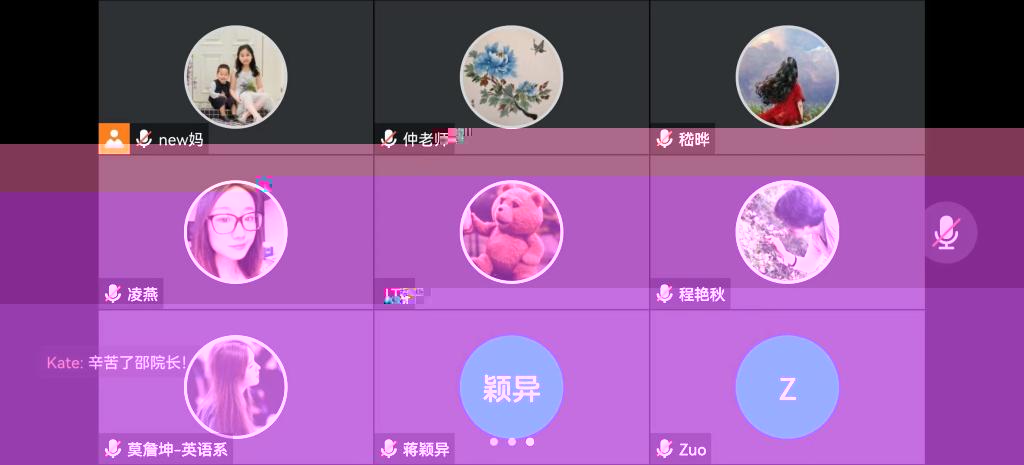Select the 程艳秋 name label
This screenshot has width=1024, height=465.
tap(702, 295)
